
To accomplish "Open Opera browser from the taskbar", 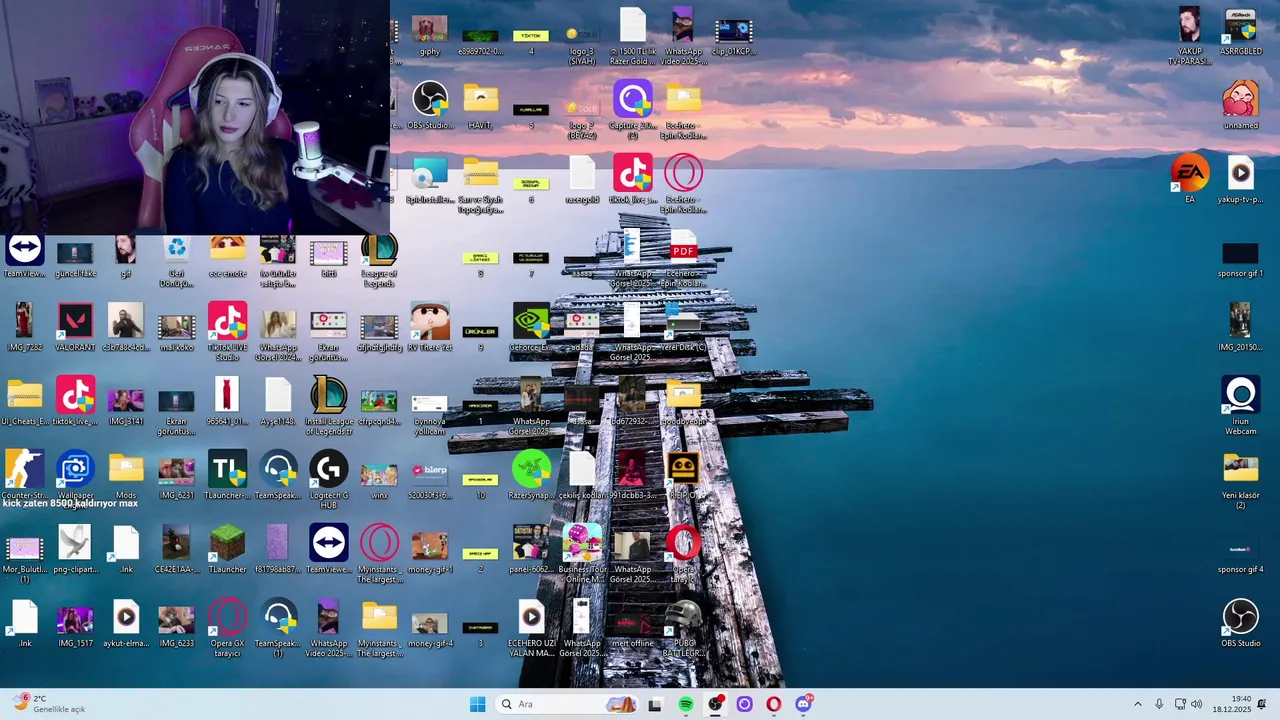I will pyautogui.click(x=773, y=704).
